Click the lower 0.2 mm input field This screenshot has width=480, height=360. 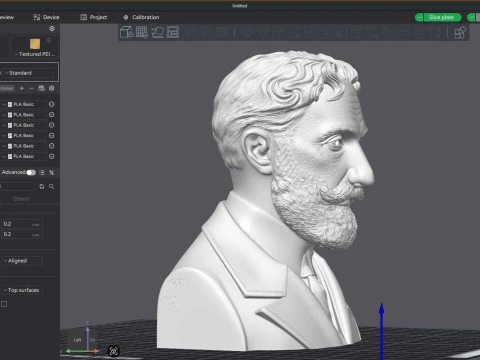coord(22,234)
